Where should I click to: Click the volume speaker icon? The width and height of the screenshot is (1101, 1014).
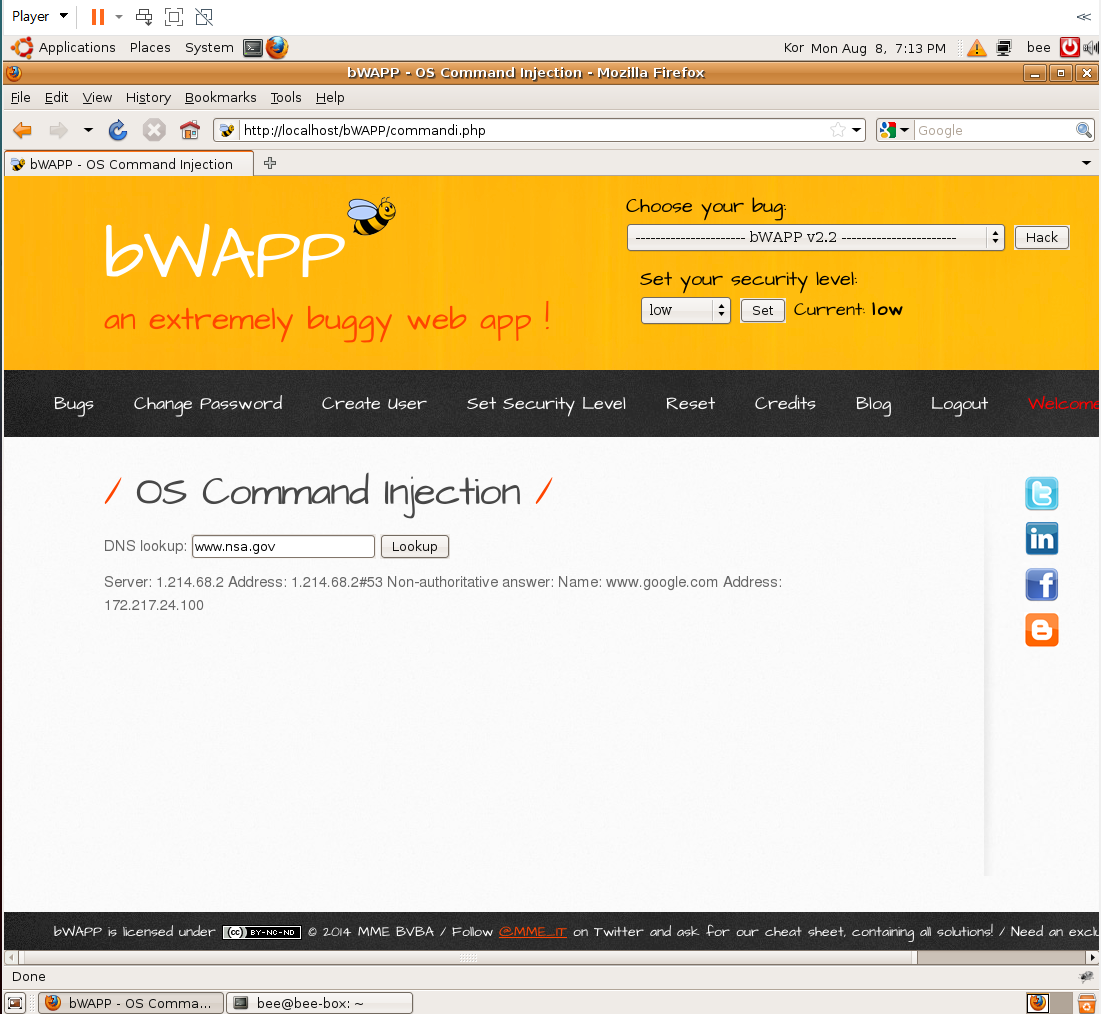(x=1090, y=47)
